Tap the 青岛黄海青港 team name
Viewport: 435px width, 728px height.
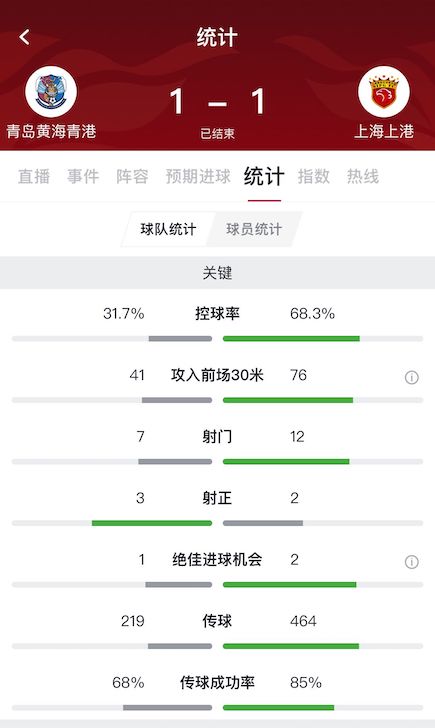pos(51,131)
